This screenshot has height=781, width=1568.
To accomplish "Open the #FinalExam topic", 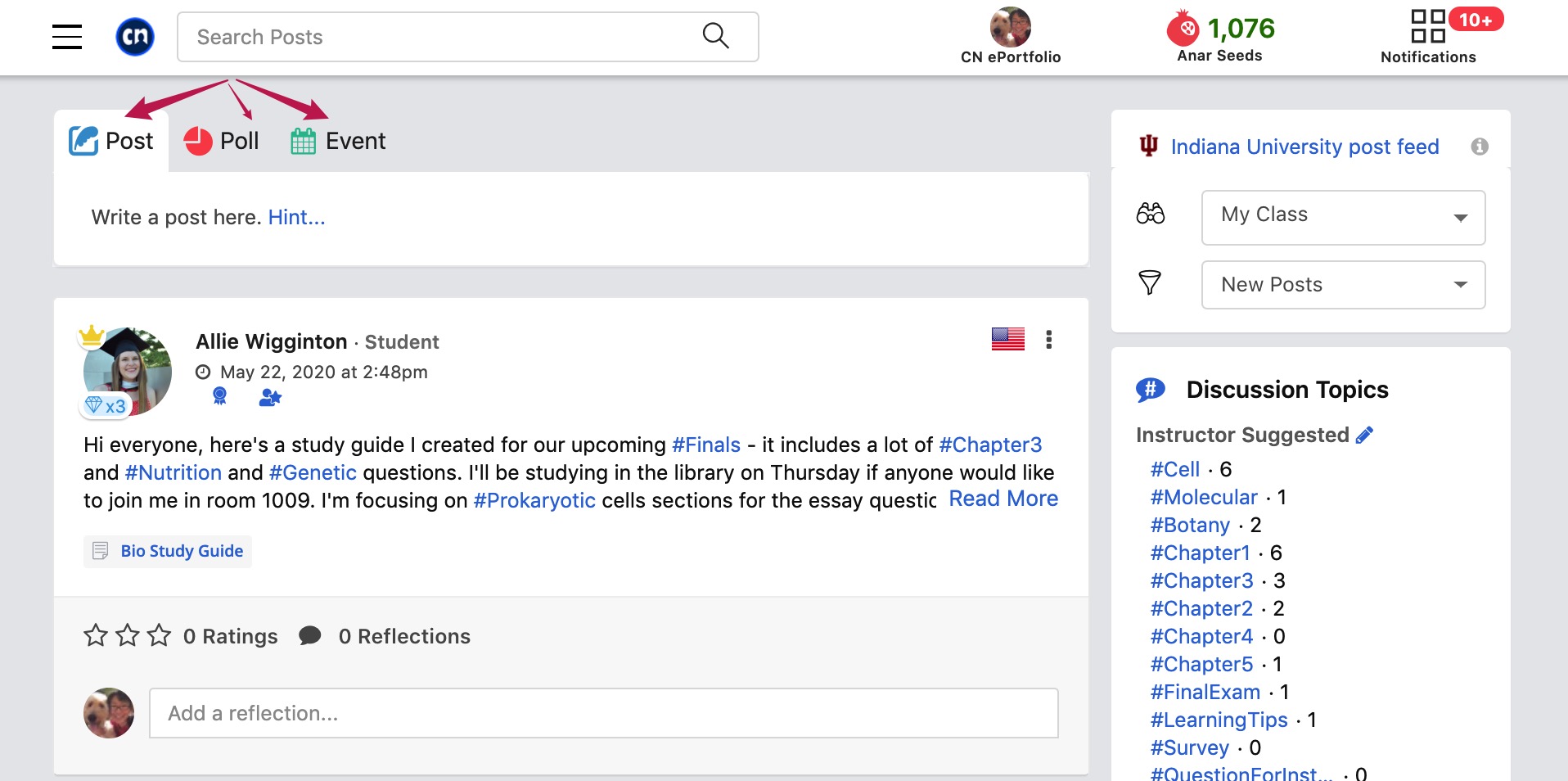I will click(x=1205, y=692).
